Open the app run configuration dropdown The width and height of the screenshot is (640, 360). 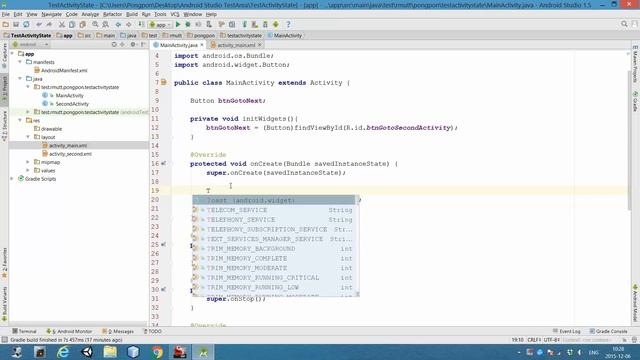point(160,24)
